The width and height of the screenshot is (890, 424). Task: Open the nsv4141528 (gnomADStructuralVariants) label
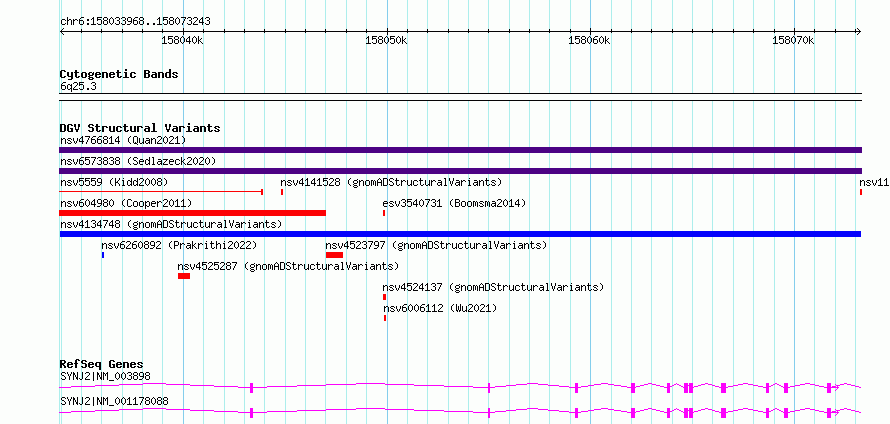click(x=391, y=182)
